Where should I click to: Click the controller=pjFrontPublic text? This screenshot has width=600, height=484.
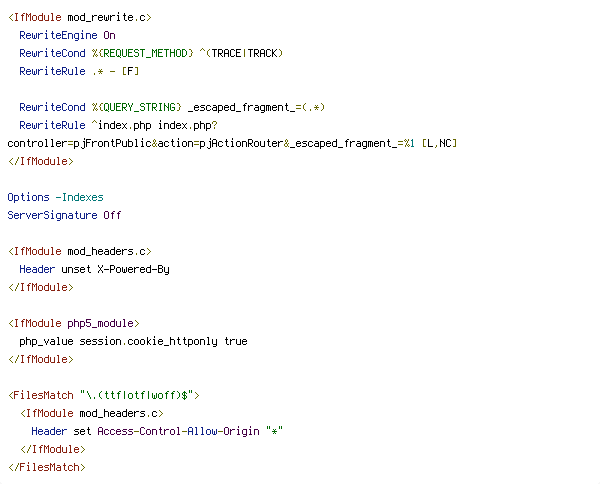coord(79,143)
